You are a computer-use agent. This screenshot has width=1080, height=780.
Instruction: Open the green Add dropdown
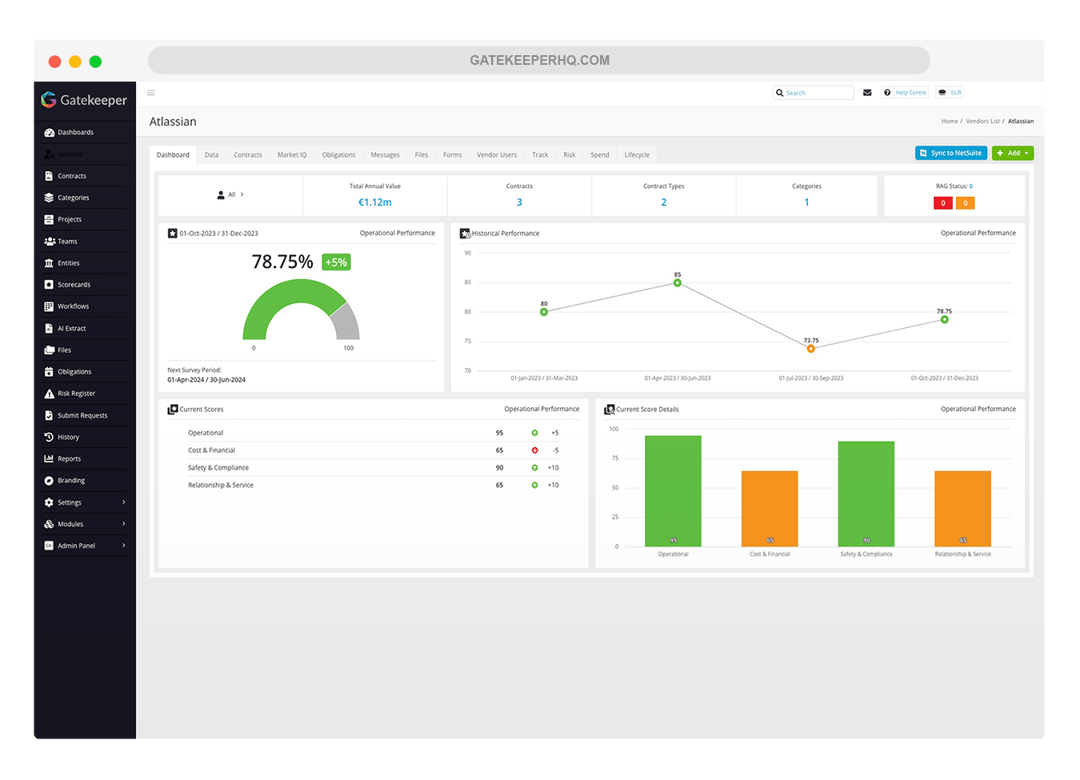[x=1013, y=152]
